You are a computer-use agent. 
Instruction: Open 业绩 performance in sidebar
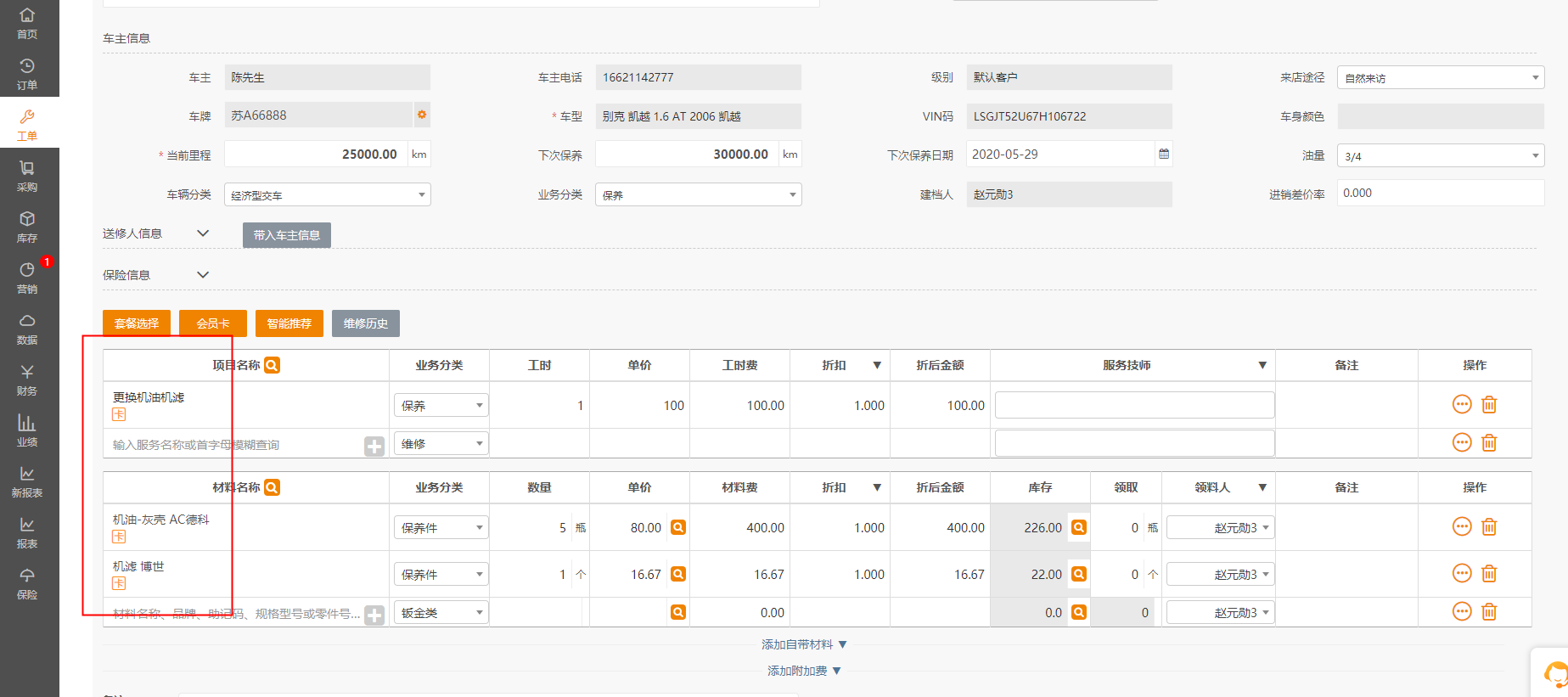(27, 430)
